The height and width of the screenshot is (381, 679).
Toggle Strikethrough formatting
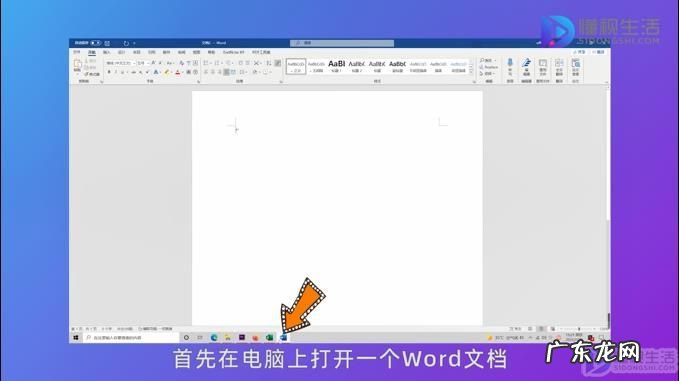(x=133, y=72)
